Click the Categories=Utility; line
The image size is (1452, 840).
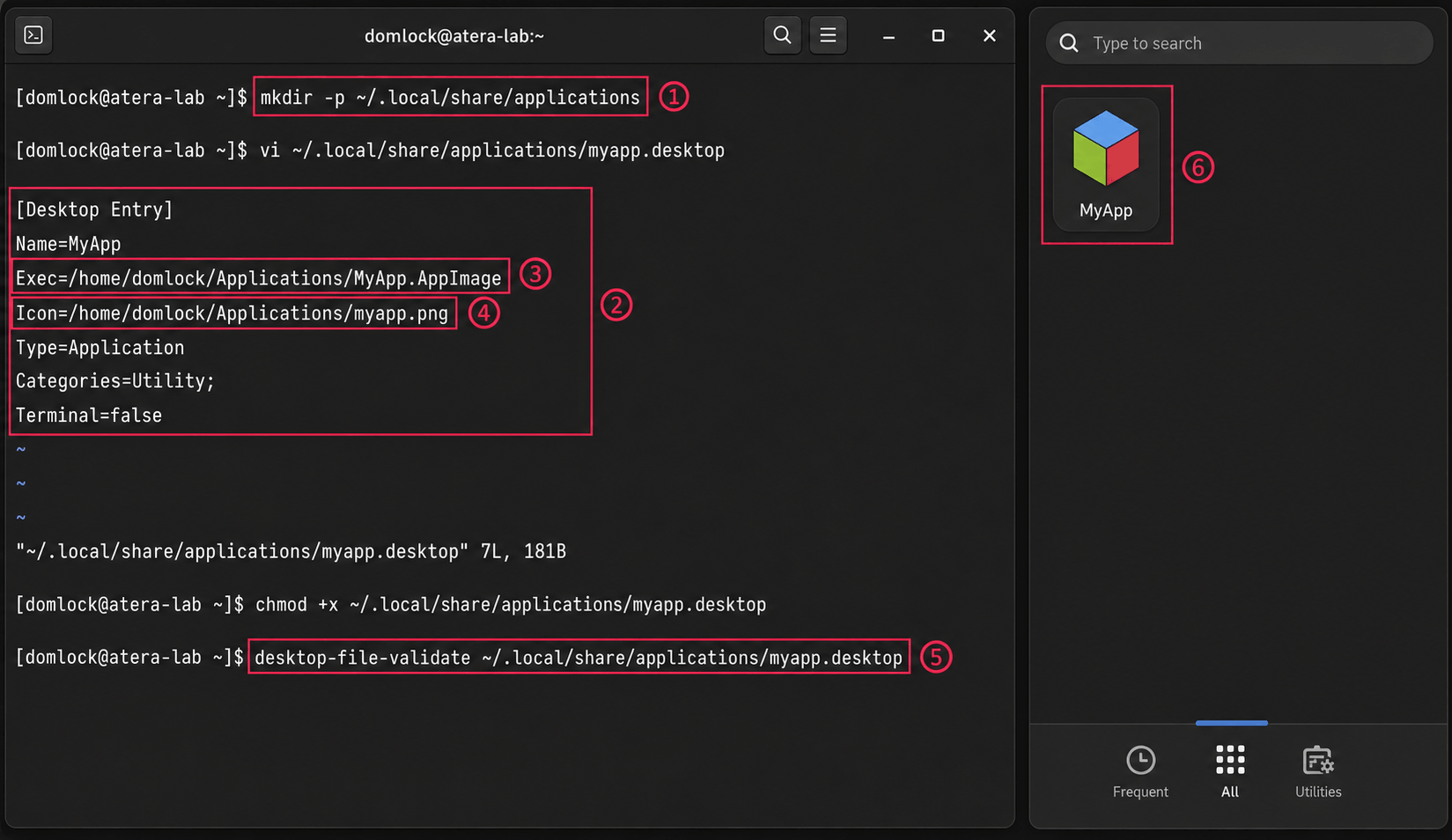pos(114,381)
